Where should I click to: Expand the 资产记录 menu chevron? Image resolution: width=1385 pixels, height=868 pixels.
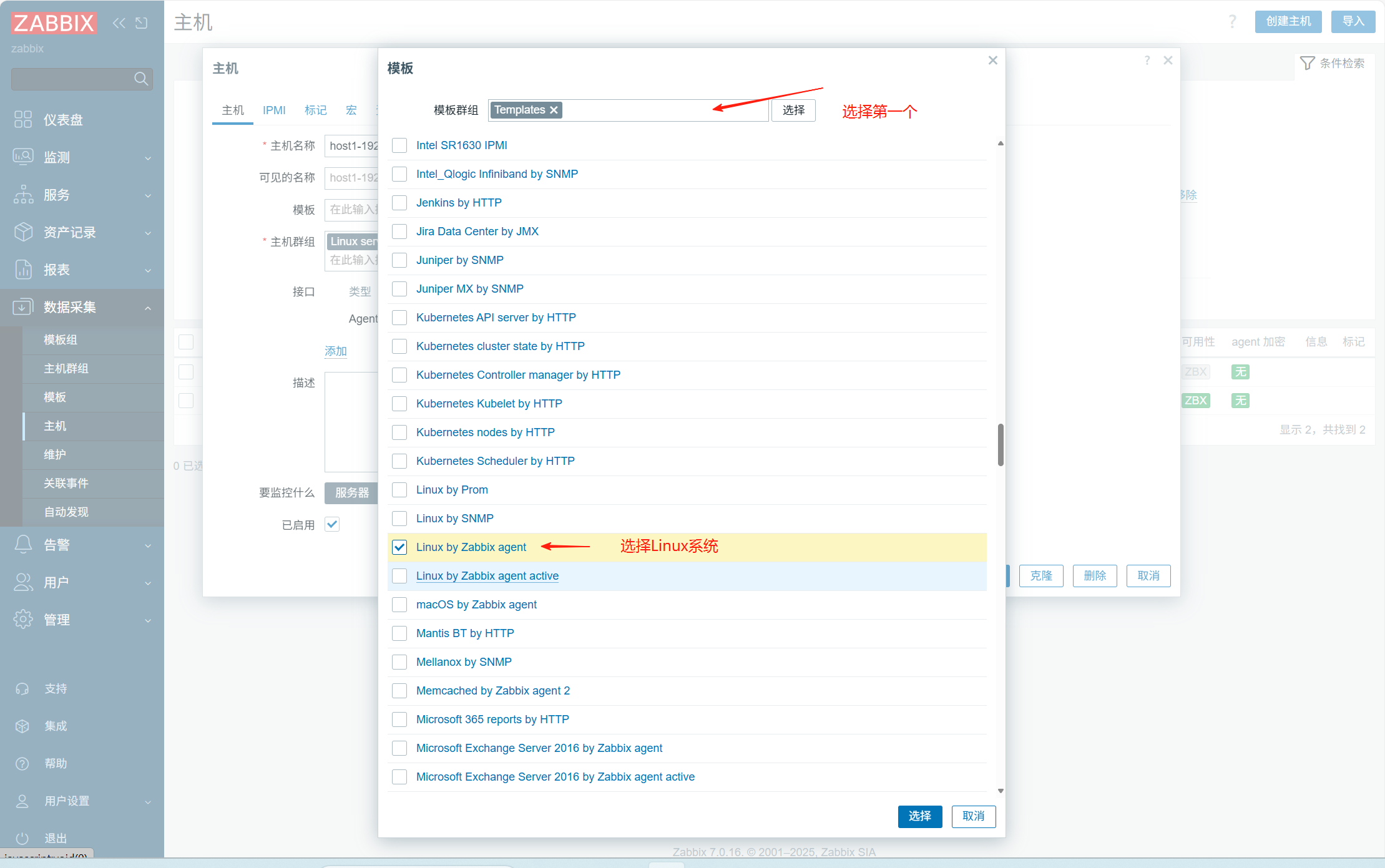[x=148, y=233]
